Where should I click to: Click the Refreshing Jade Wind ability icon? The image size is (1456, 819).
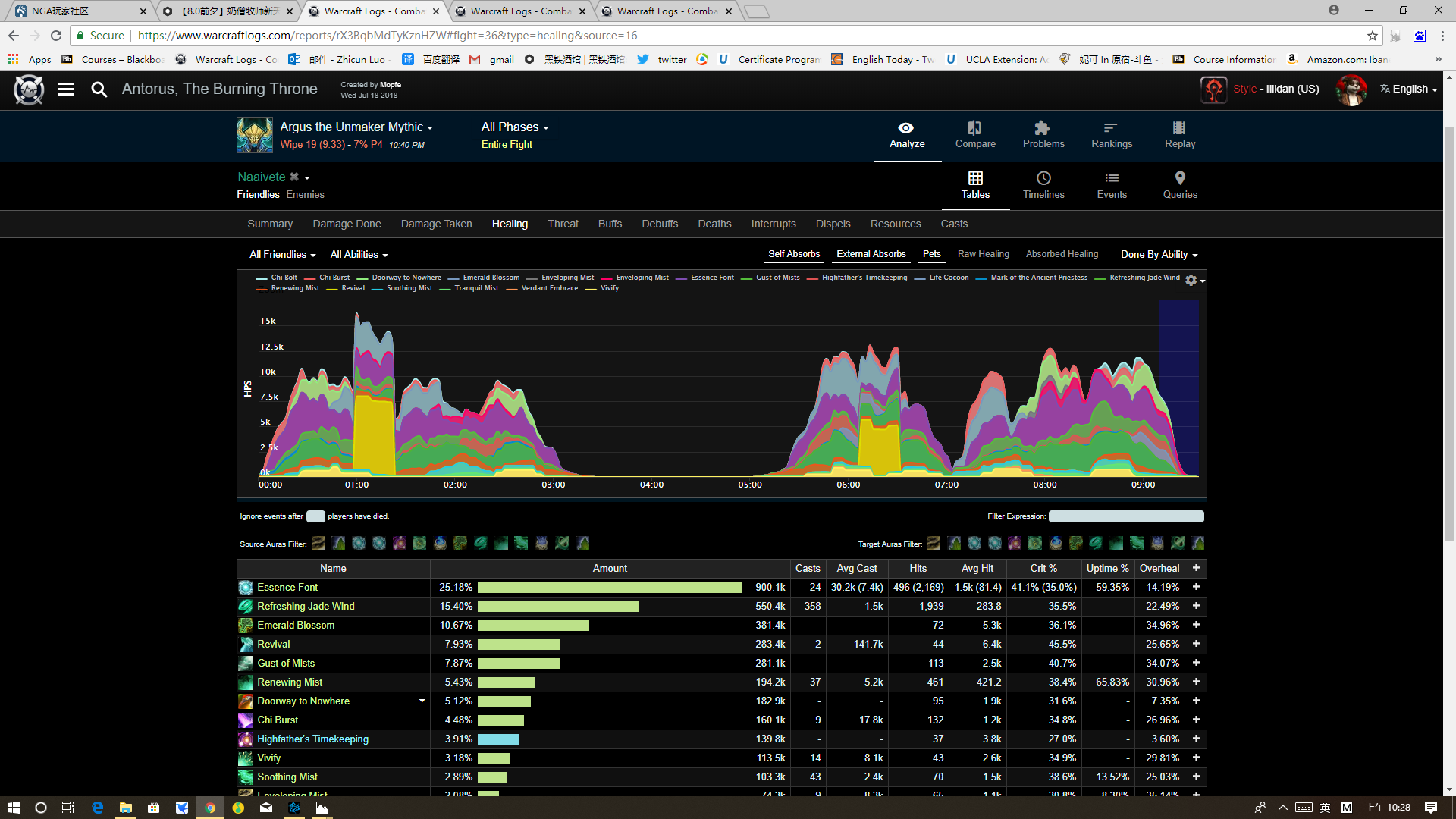click(246, 607)
